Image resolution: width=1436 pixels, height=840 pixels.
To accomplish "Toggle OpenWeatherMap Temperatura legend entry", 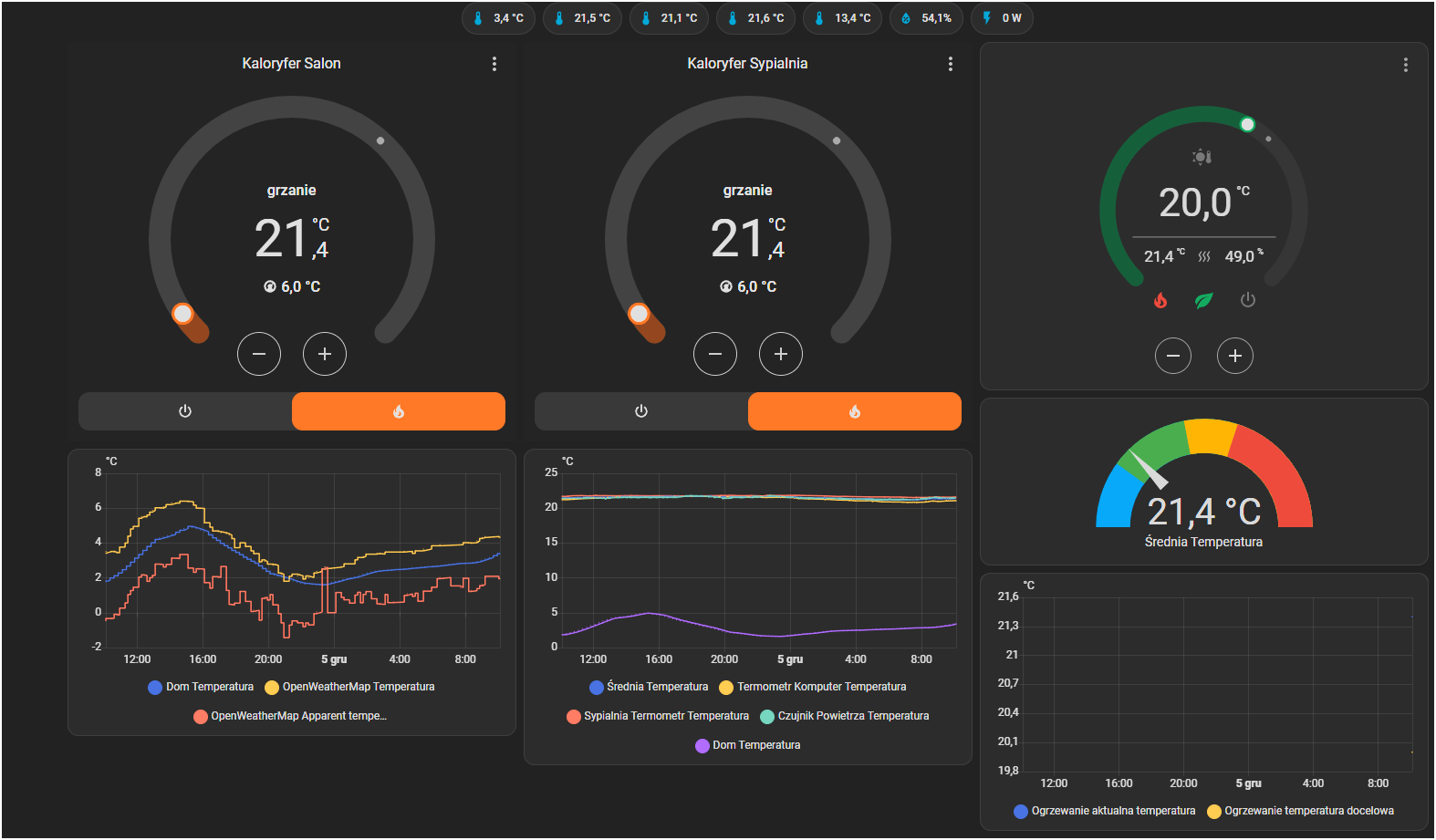I will [x=349, y=687].
